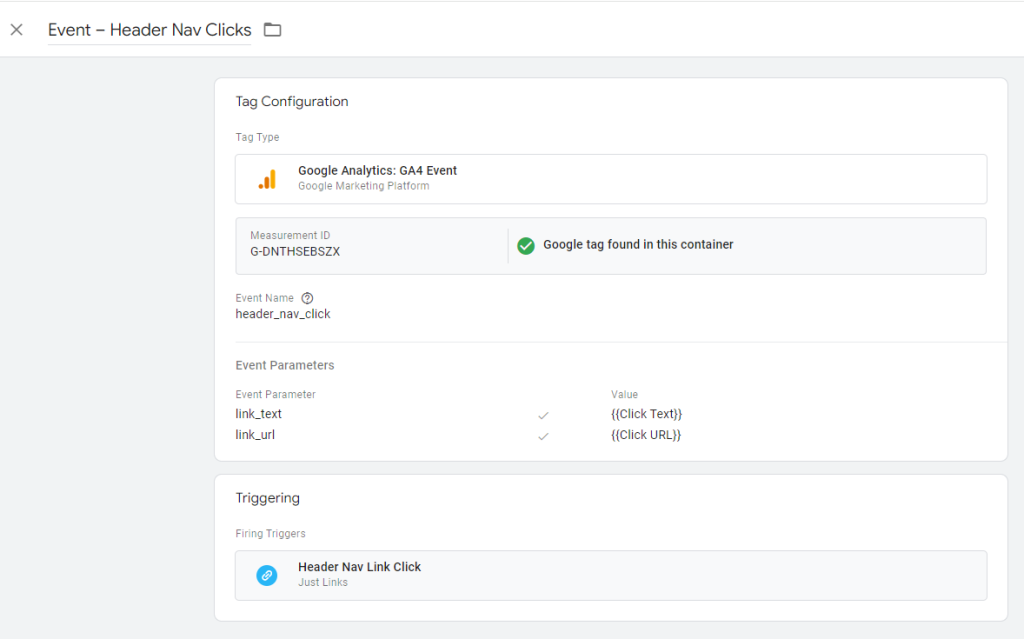
Task: Click the link_text parameter name
Action: [259, 414]
